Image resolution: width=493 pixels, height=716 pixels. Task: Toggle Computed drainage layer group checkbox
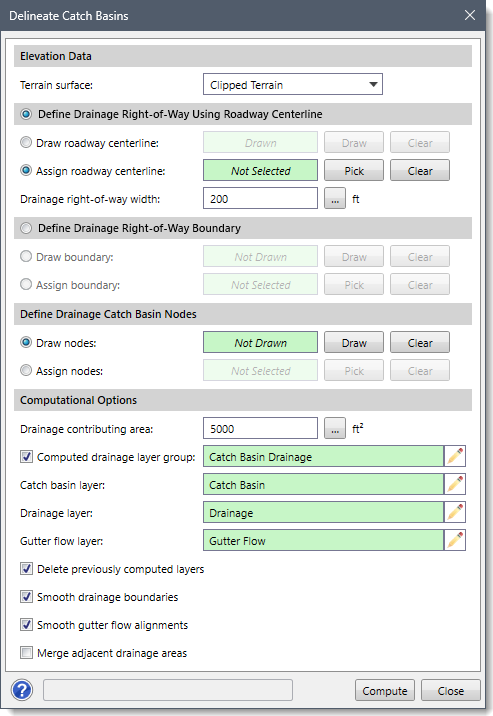coord(26,457)
